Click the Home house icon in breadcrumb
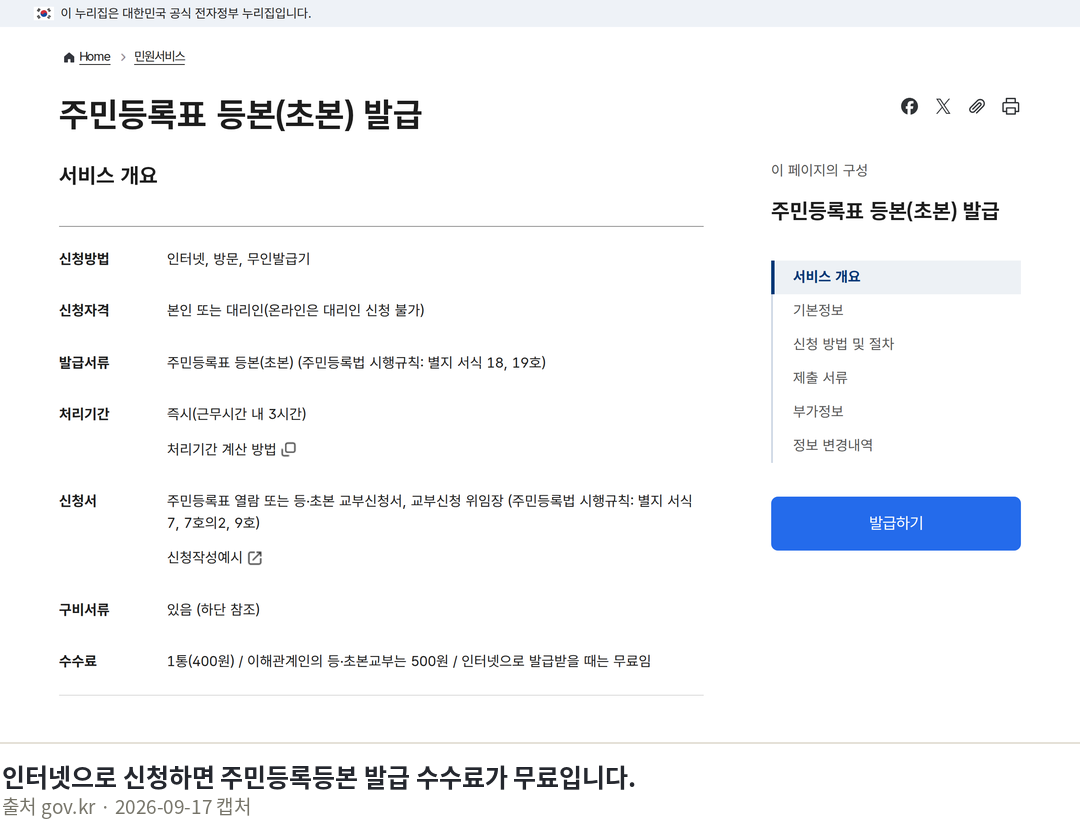This screenshot has width=1080, height=829. (x=69, y=57)
